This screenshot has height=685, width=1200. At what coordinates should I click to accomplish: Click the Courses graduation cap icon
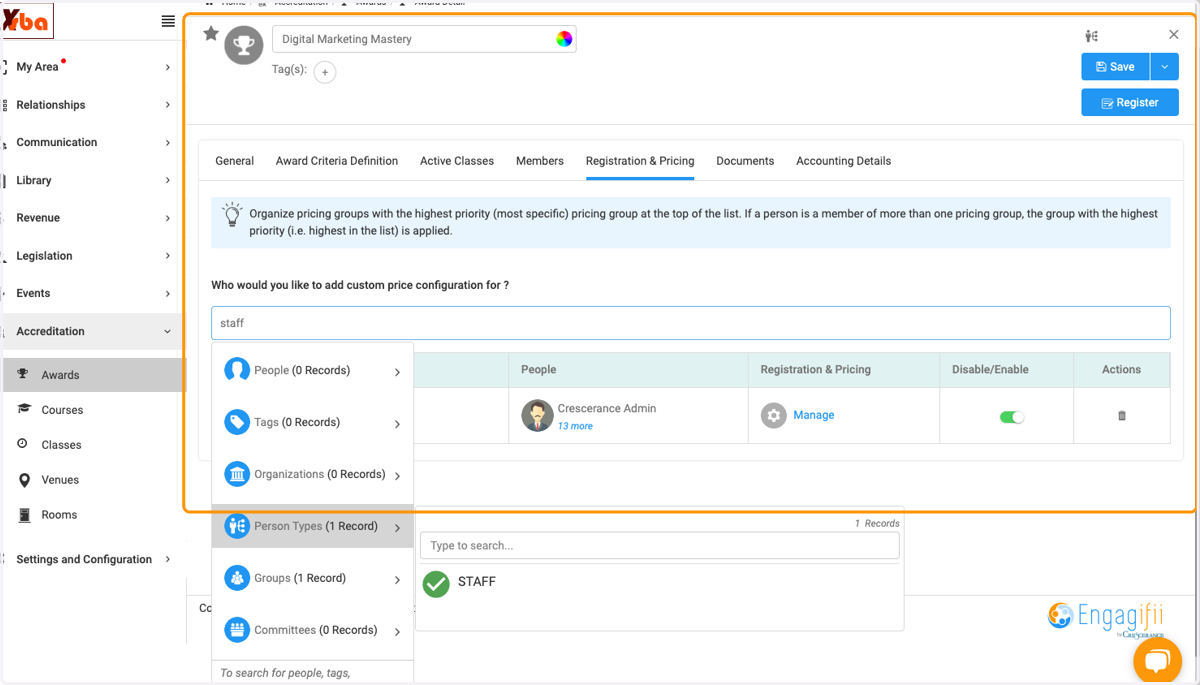point(24,409)
